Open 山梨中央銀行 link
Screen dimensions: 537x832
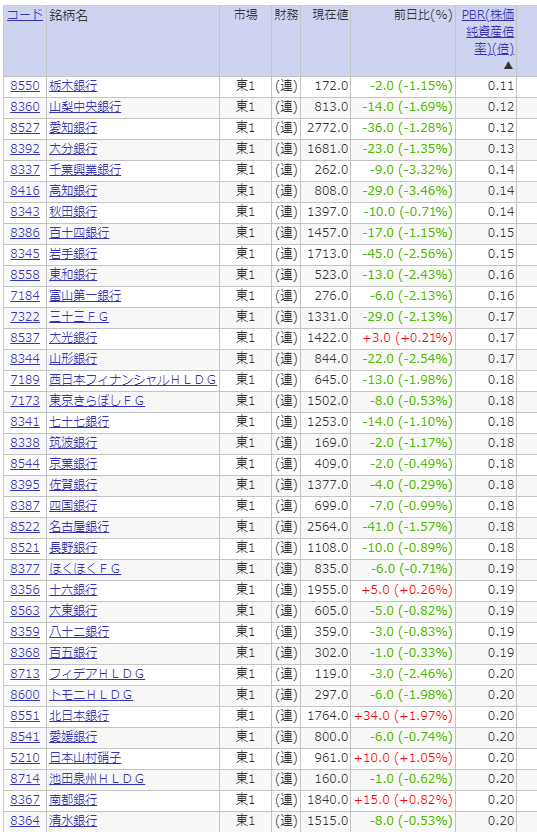point(85,107)
